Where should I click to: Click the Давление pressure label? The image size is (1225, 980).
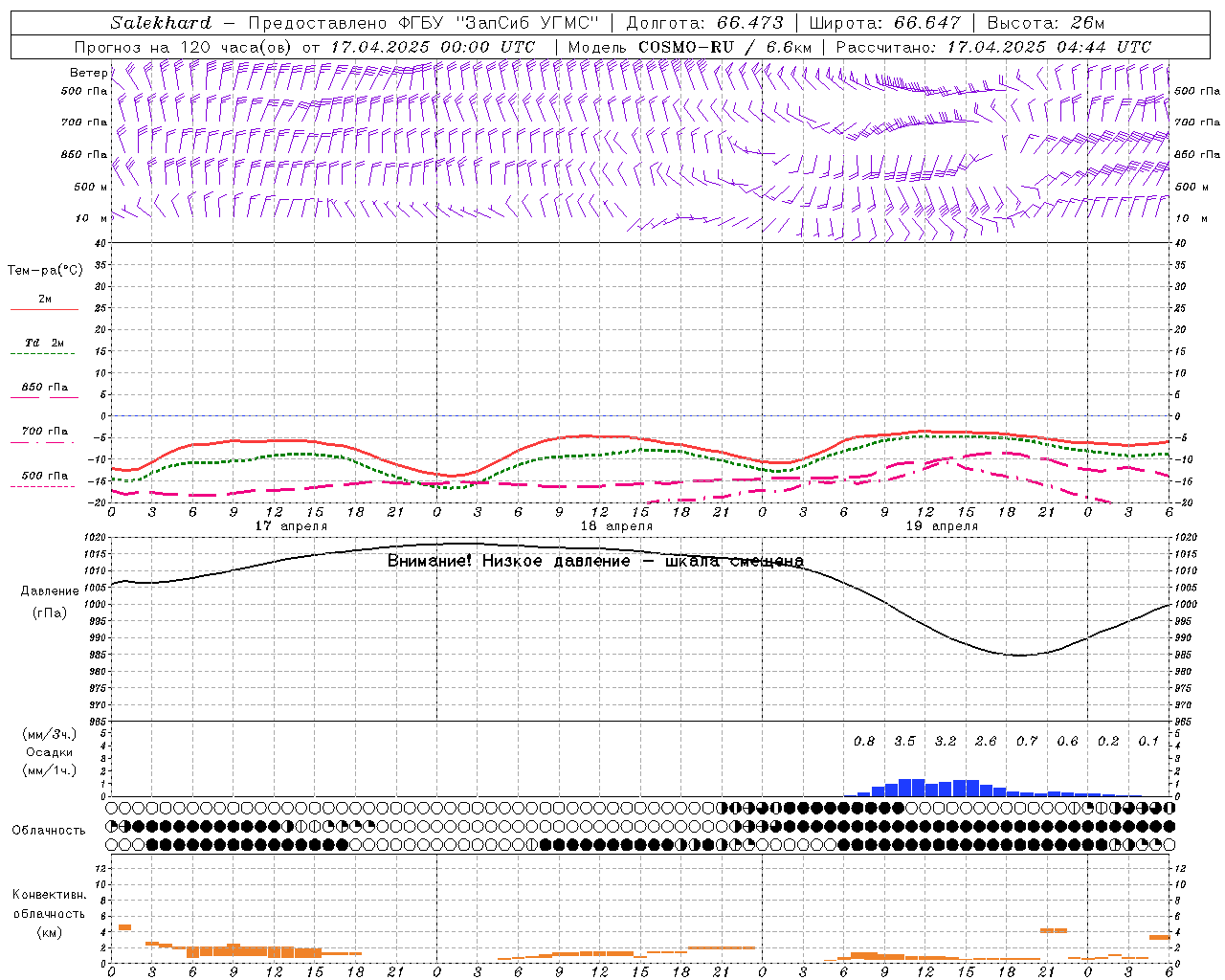coord(50,591)
